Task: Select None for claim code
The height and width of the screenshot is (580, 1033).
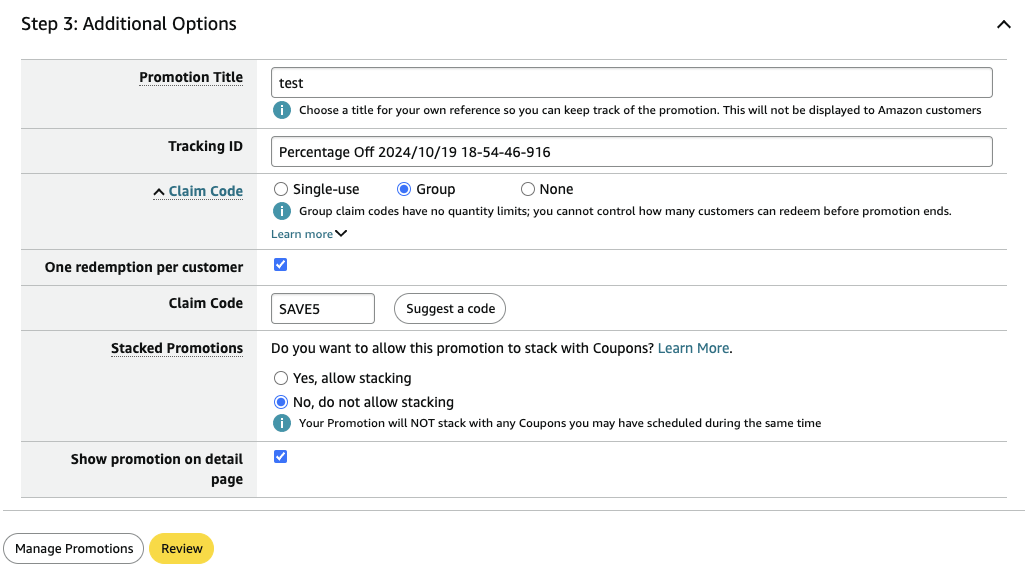Action: 528,189
